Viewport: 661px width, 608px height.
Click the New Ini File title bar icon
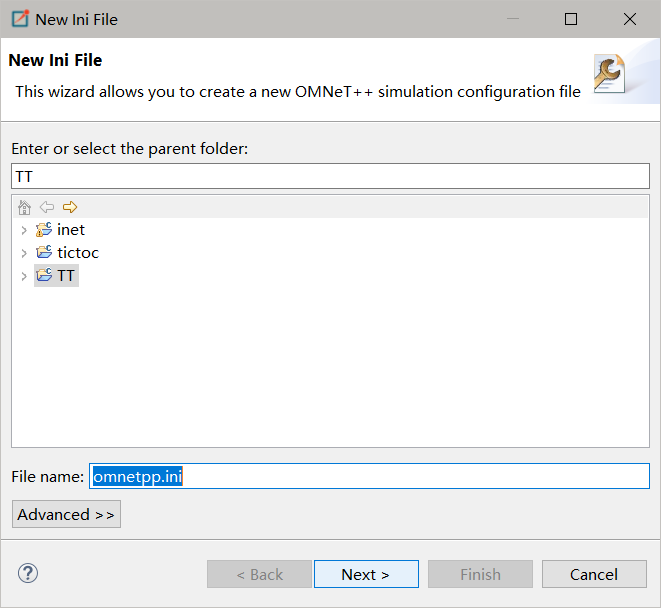click(19, 19)
